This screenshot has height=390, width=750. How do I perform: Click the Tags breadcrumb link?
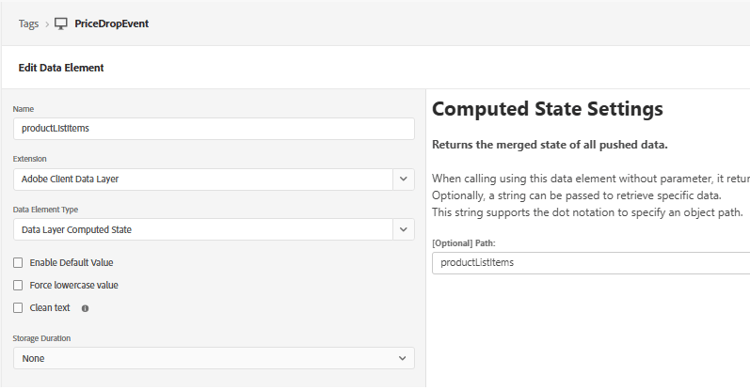click(x=28, y=23)
